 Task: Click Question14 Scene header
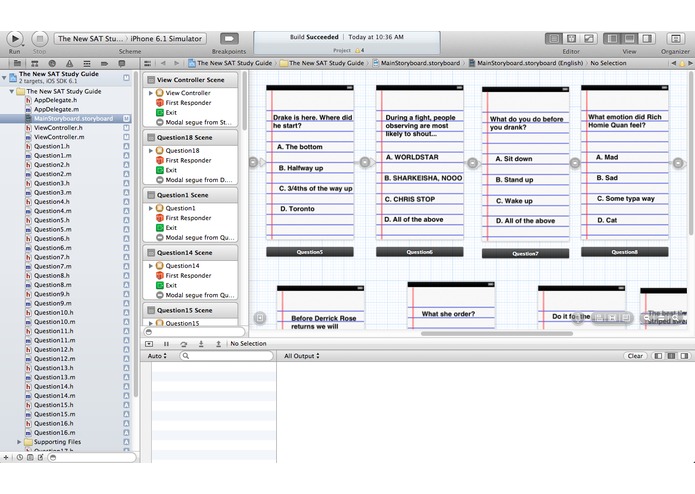coord(190,253)
